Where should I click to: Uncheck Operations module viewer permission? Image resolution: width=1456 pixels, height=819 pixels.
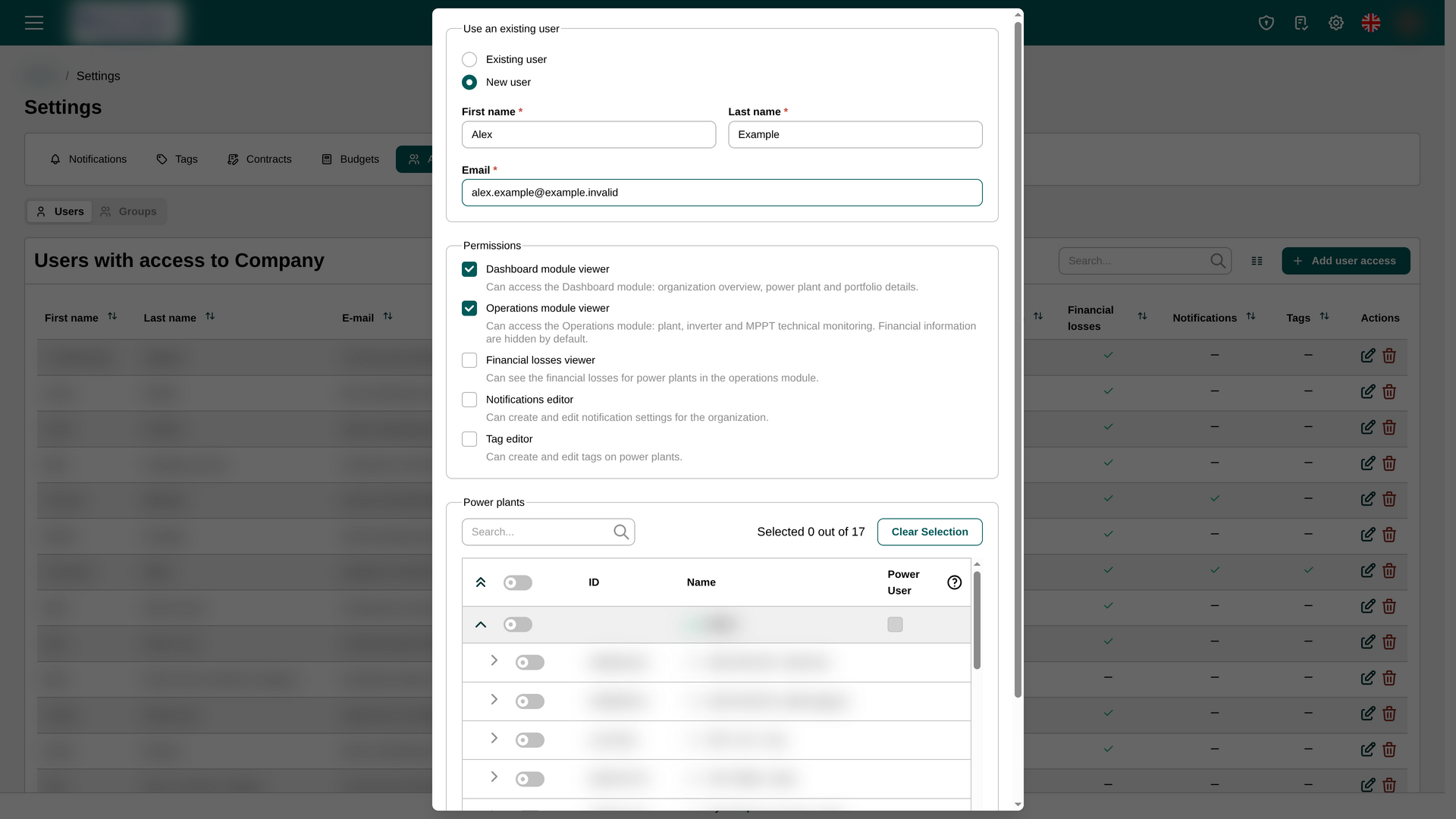[469, 309]
